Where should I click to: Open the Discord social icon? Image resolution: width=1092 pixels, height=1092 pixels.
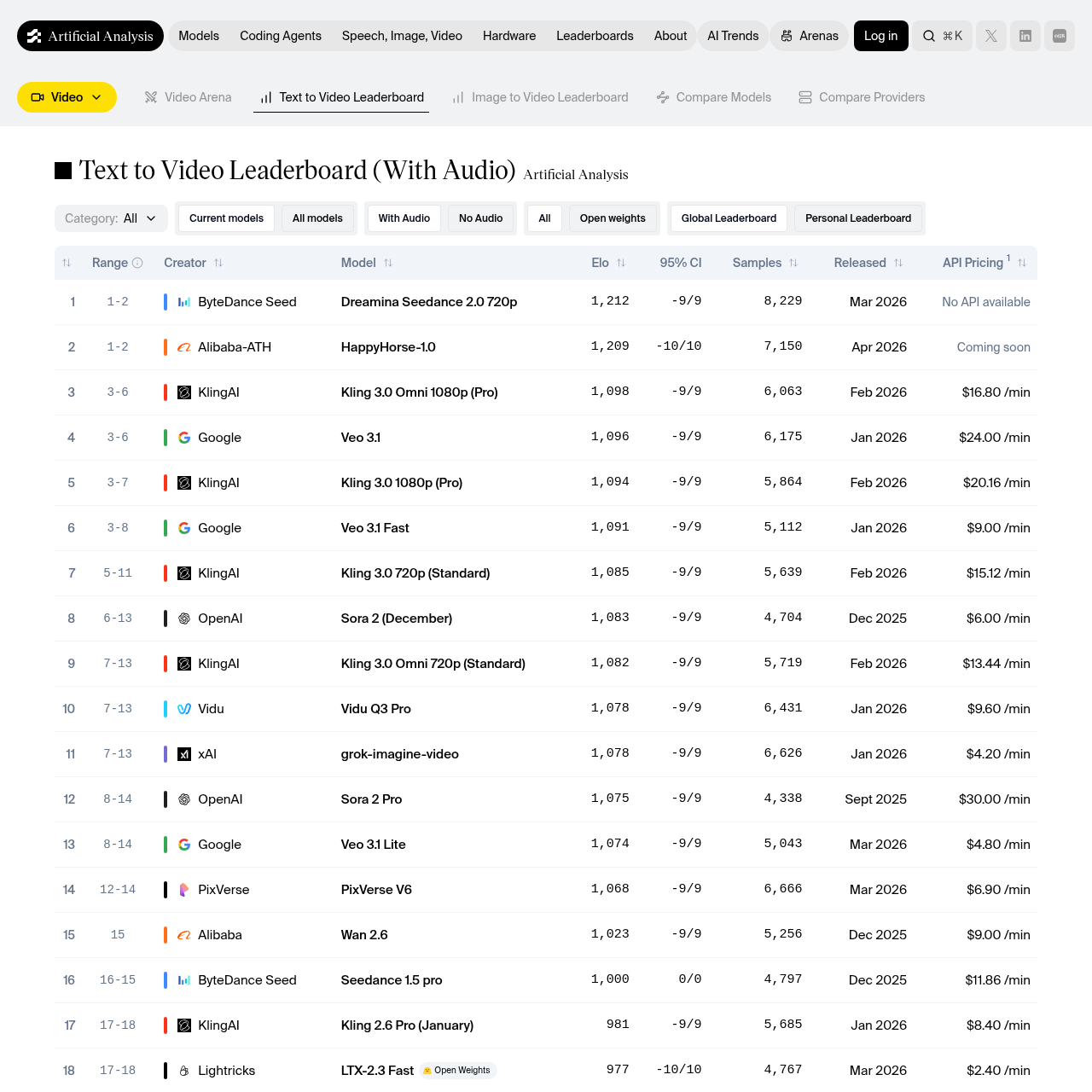(x=1060, y=36)
